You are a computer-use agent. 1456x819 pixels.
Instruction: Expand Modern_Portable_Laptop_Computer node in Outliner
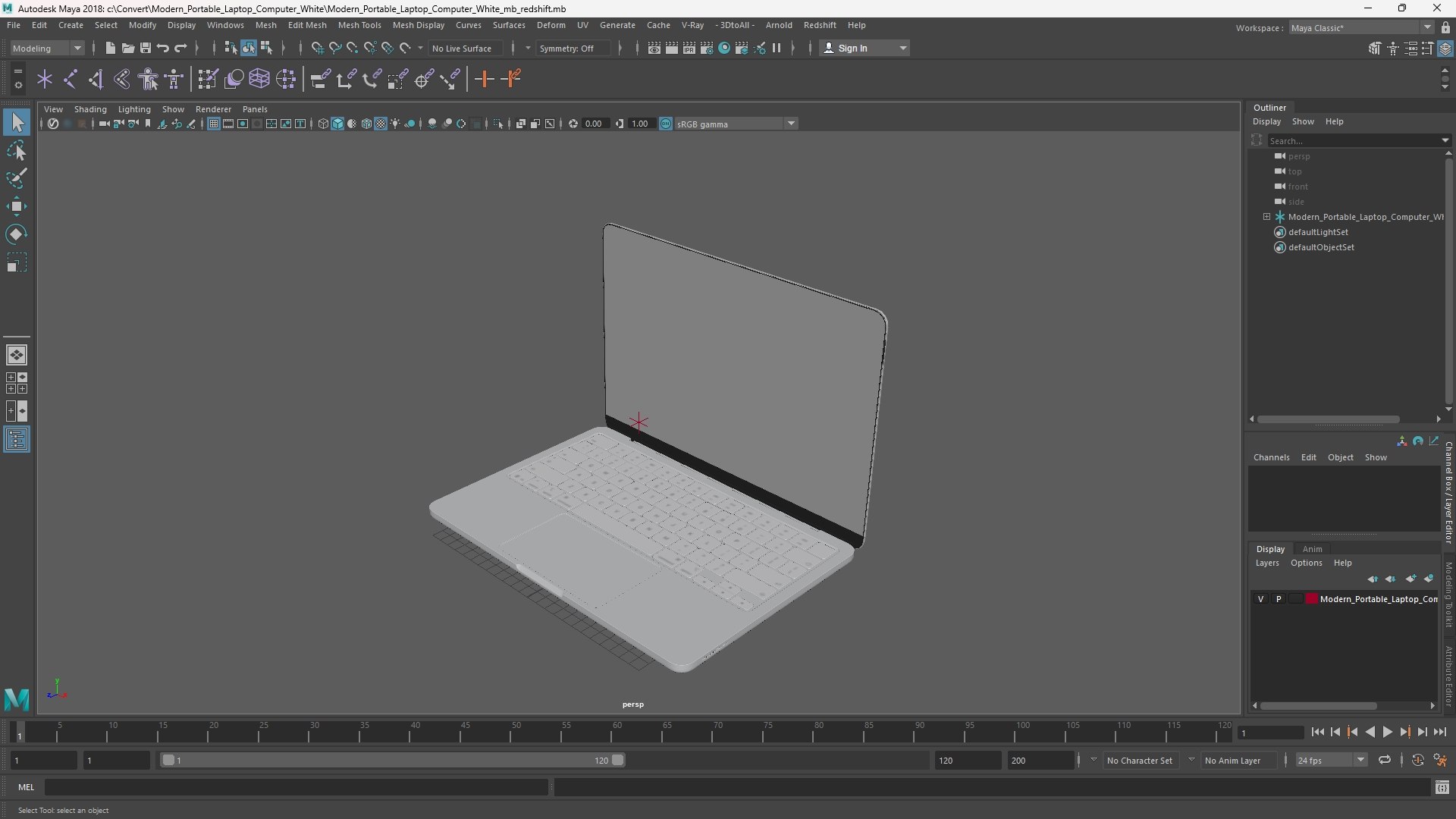[1266, 217]
